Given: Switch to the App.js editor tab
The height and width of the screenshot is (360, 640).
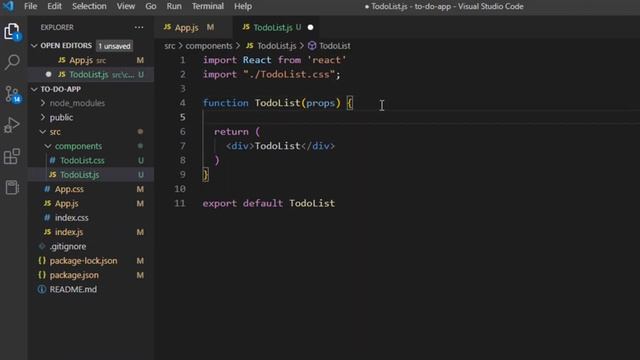Looking at the screenshot, I should (x=193, y=27).
